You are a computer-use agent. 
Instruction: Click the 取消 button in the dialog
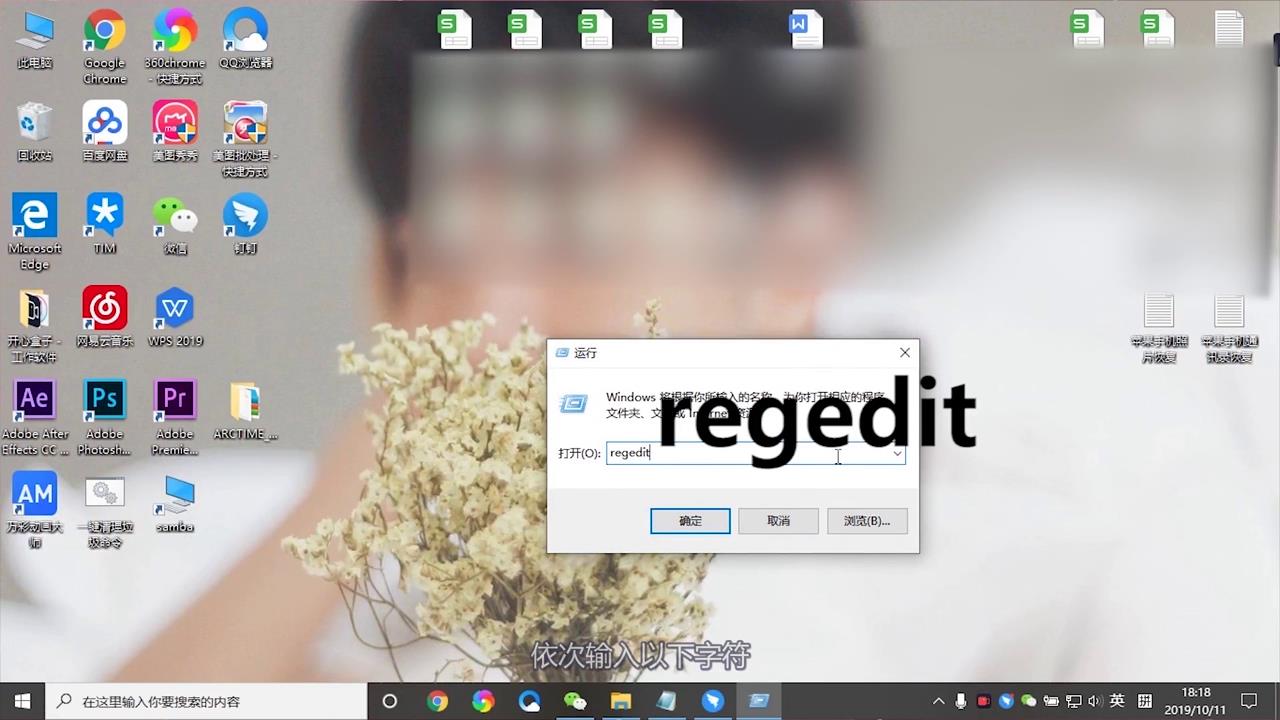778,520
